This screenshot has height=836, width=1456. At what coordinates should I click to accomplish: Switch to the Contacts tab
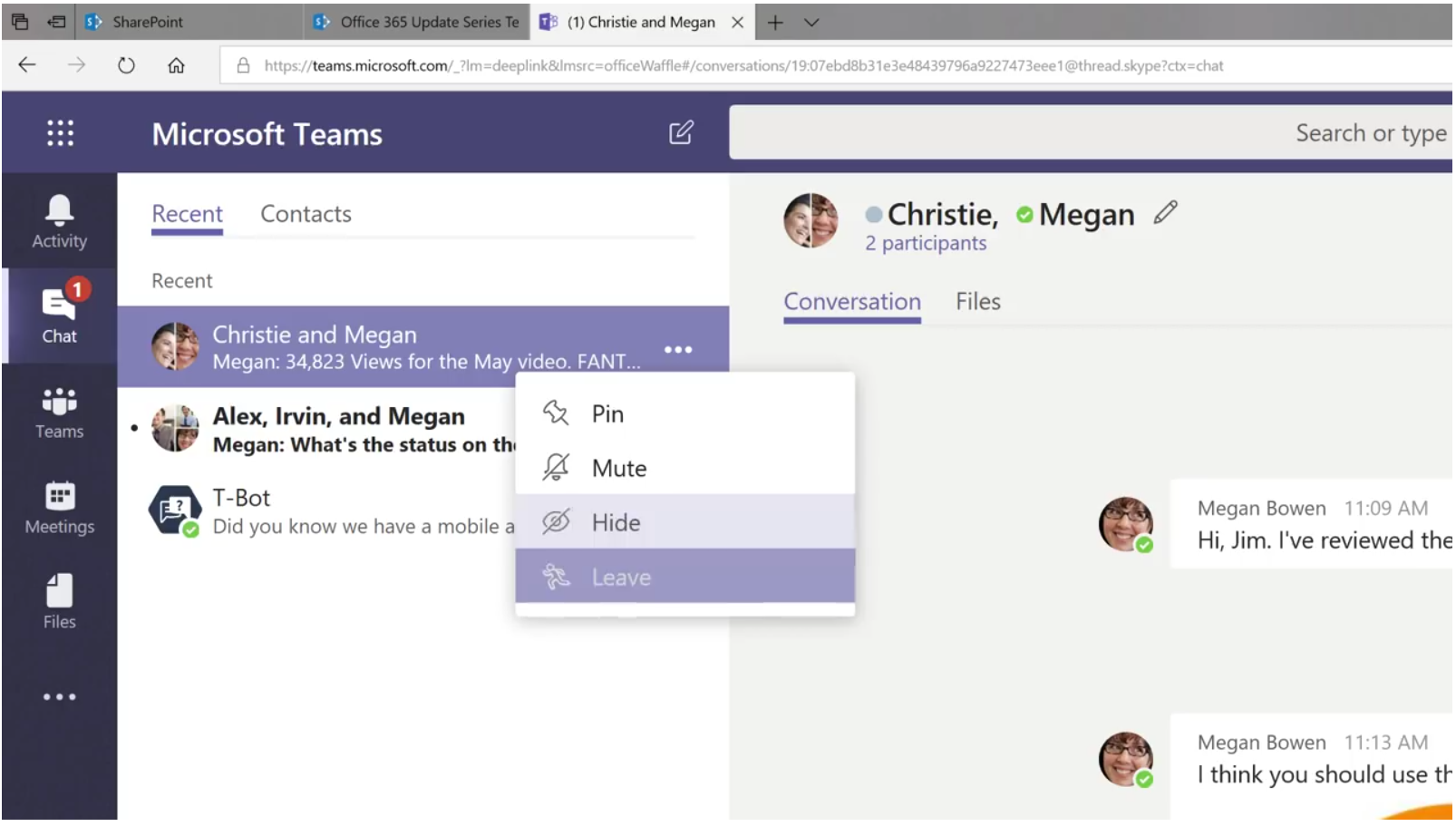[306, 214]
